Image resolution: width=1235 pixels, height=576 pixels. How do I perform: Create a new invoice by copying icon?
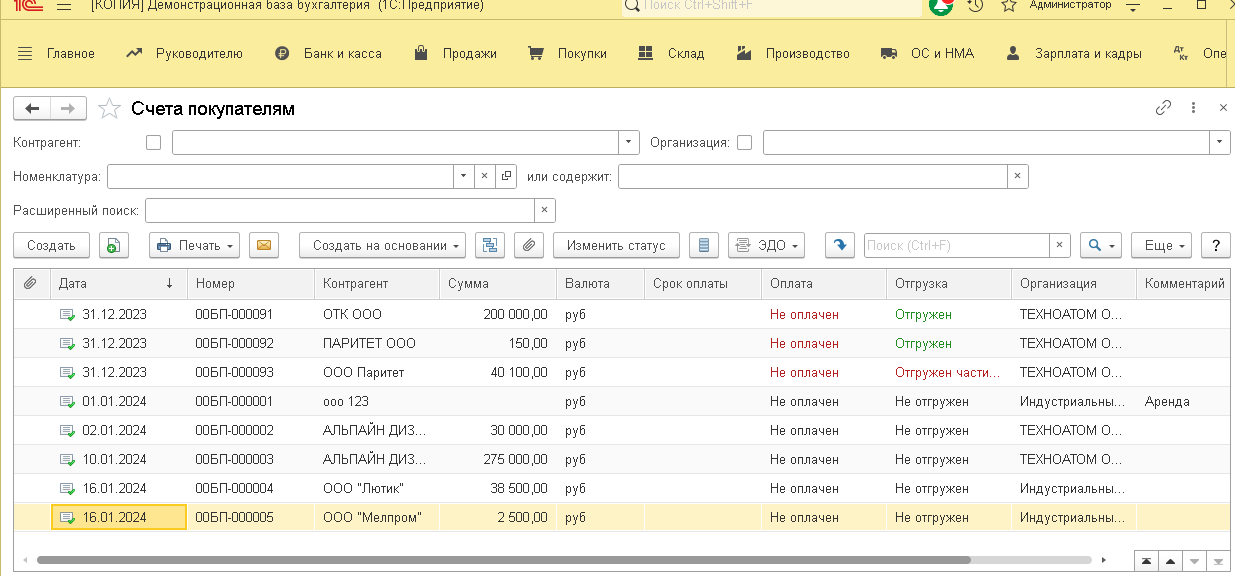114,245
